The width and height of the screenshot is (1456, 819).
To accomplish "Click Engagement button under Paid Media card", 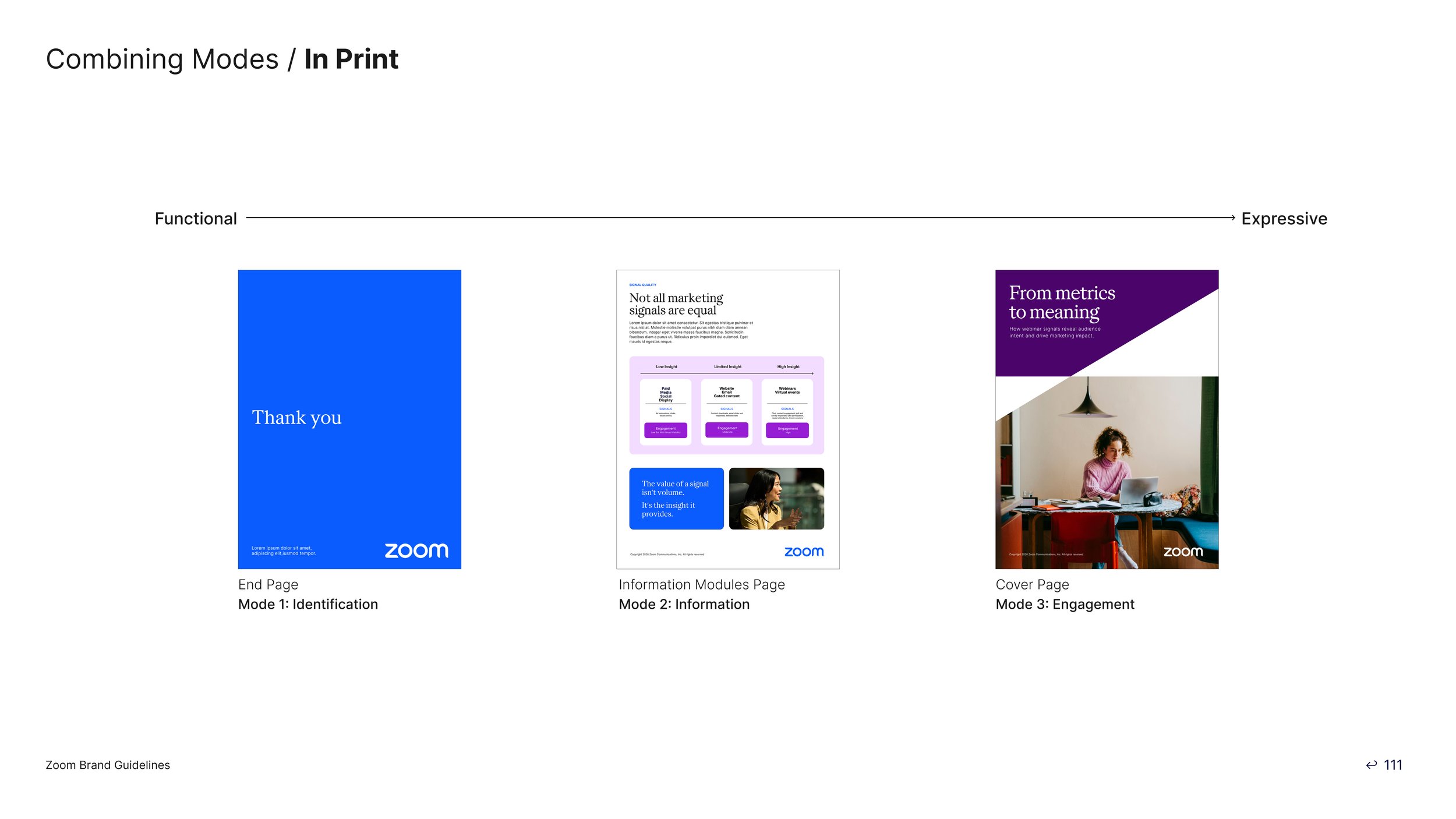I will pos(666,430).
